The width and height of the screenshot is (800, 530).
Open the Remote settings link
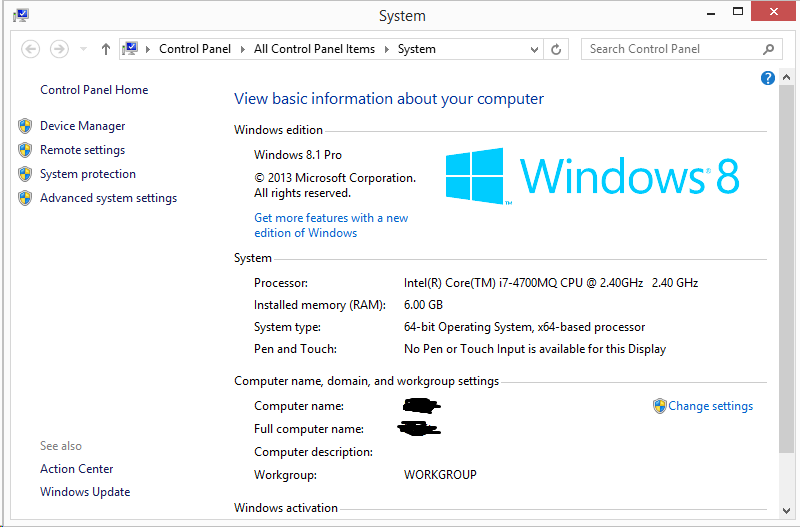click(x=82, y=150)
